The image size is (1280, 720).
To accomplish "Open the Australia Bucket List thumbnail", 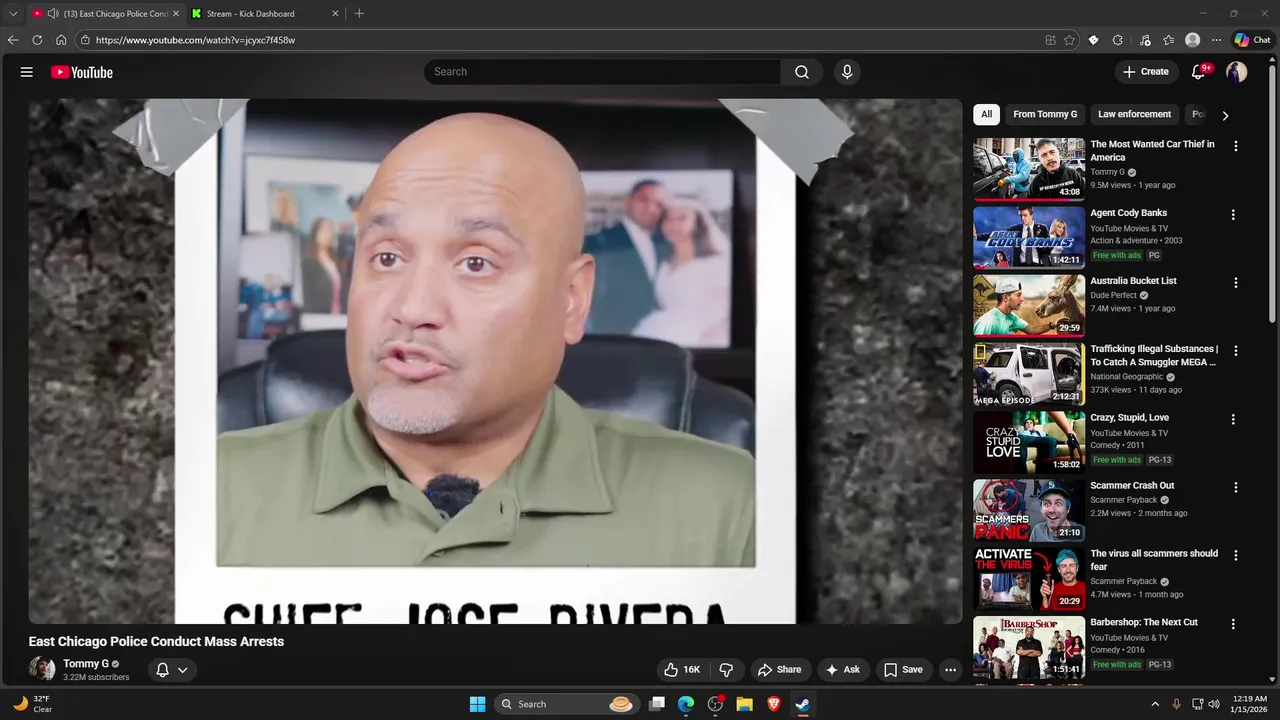I will click(x=1029, y=306).
